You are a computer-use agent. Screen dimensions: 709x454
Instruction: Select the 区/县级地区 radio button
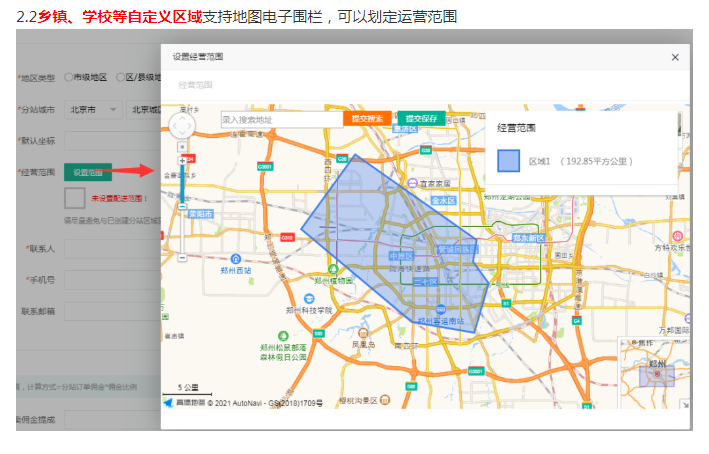pyautogui.click(x=121, y=77)
